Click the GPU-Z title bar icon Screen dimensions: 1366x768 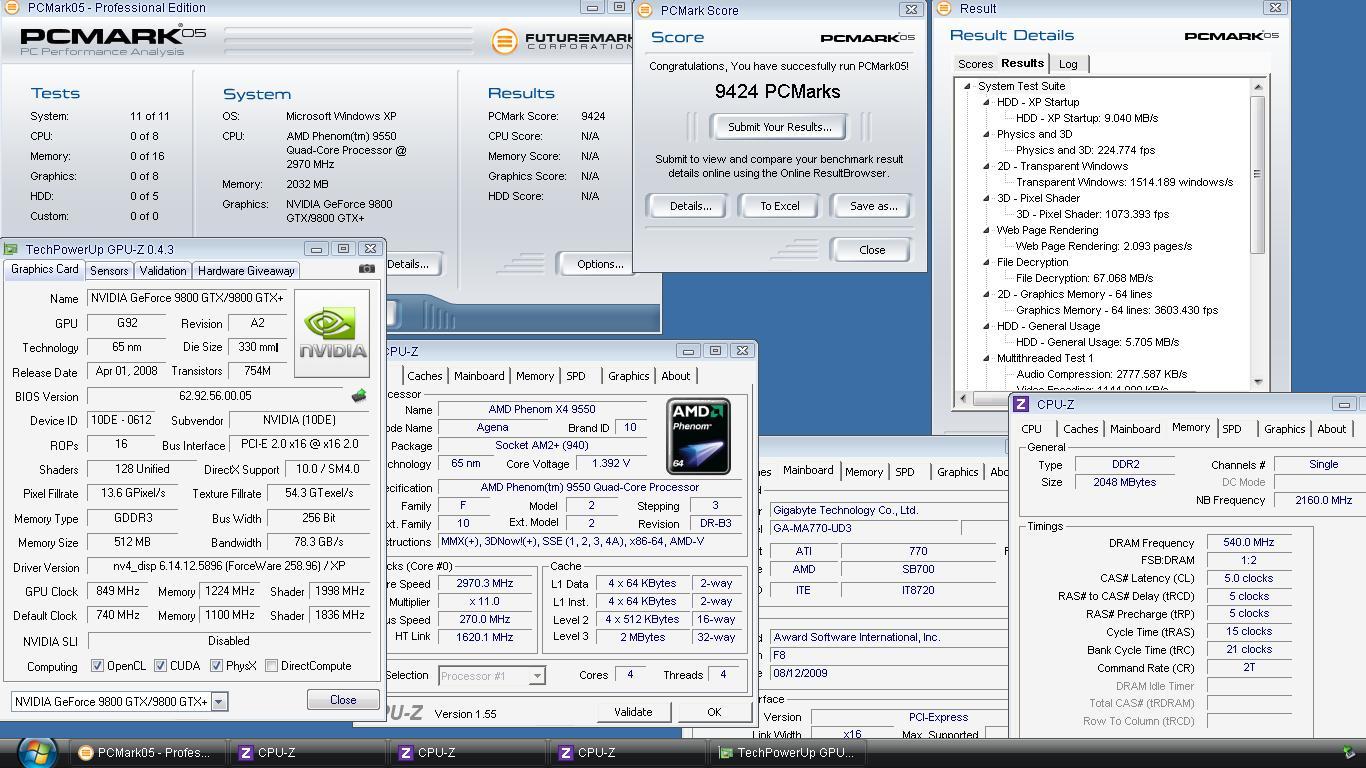[x=11, y=249]
